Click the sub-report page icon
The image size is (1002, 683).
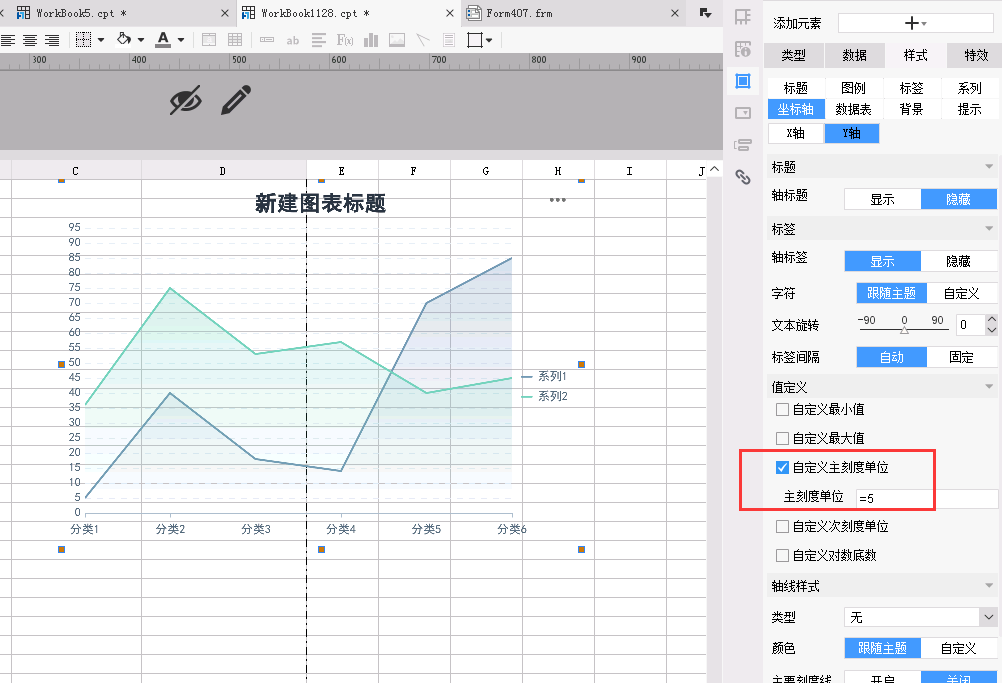coord(449,40)
